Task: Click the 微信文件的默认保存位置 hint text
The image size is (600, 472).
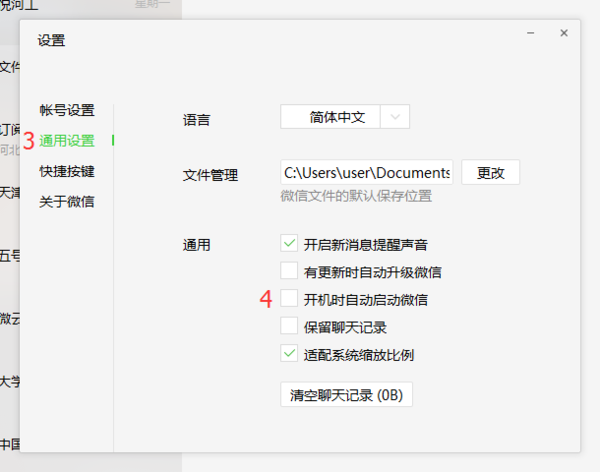Action: point(356,196)
